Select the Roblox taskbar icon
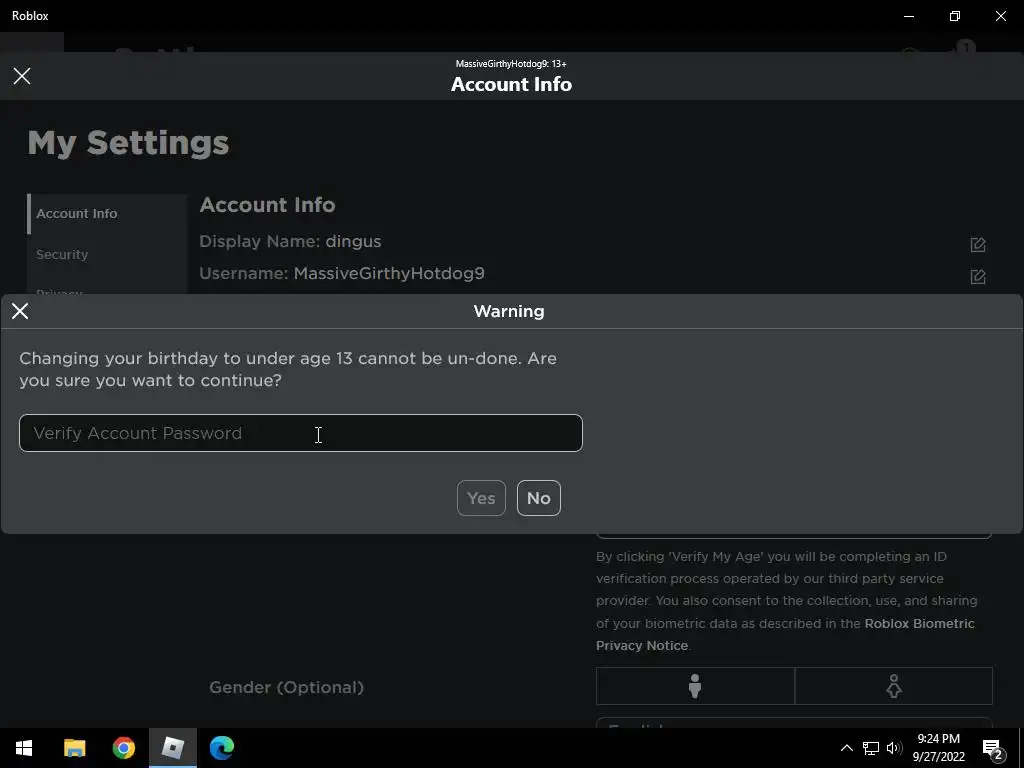This screenshot has width=1024, height=768. click(172, 748)
